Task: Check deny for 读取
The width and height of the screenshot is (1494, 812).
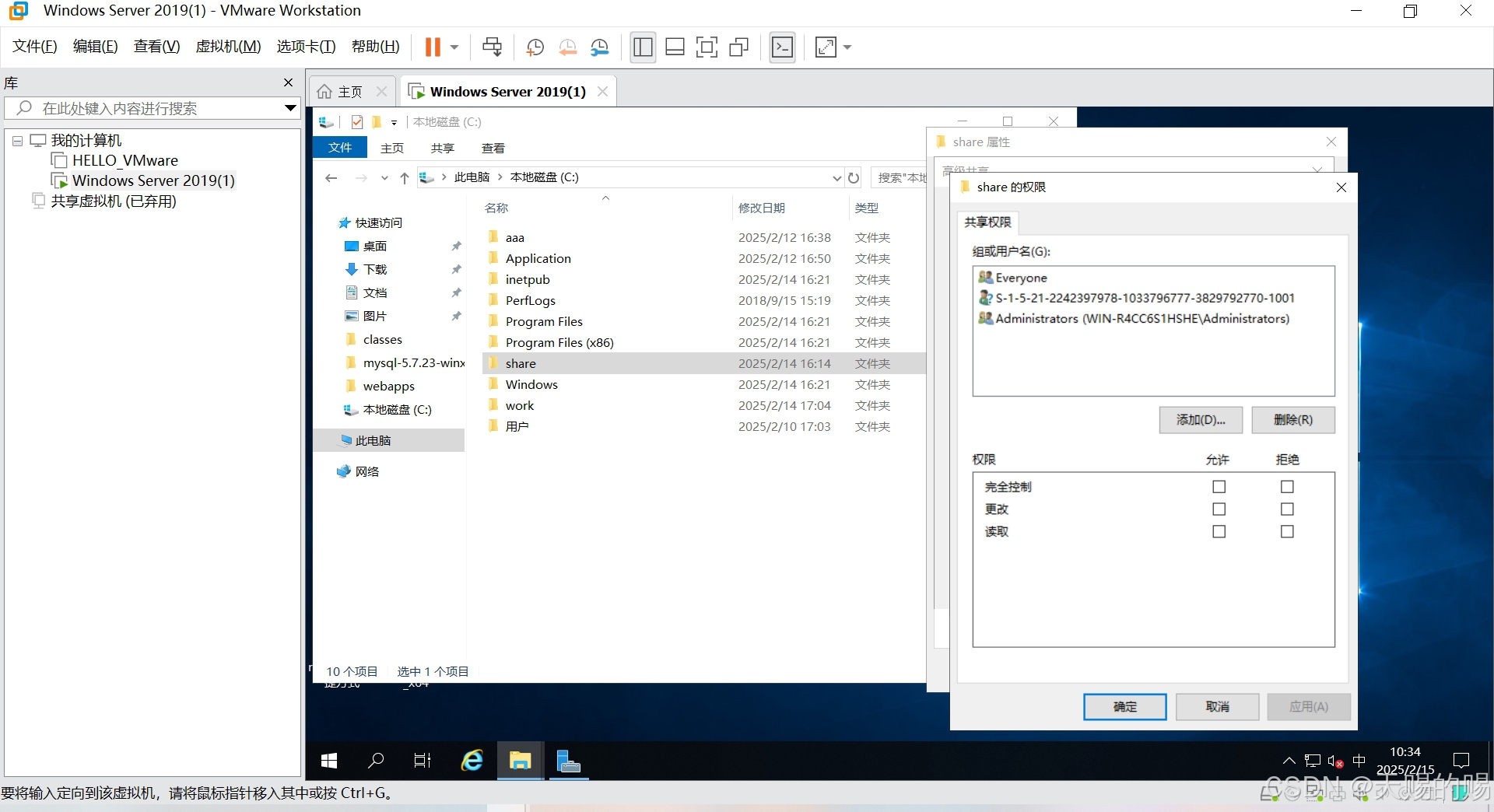Action: point(1288,532)
